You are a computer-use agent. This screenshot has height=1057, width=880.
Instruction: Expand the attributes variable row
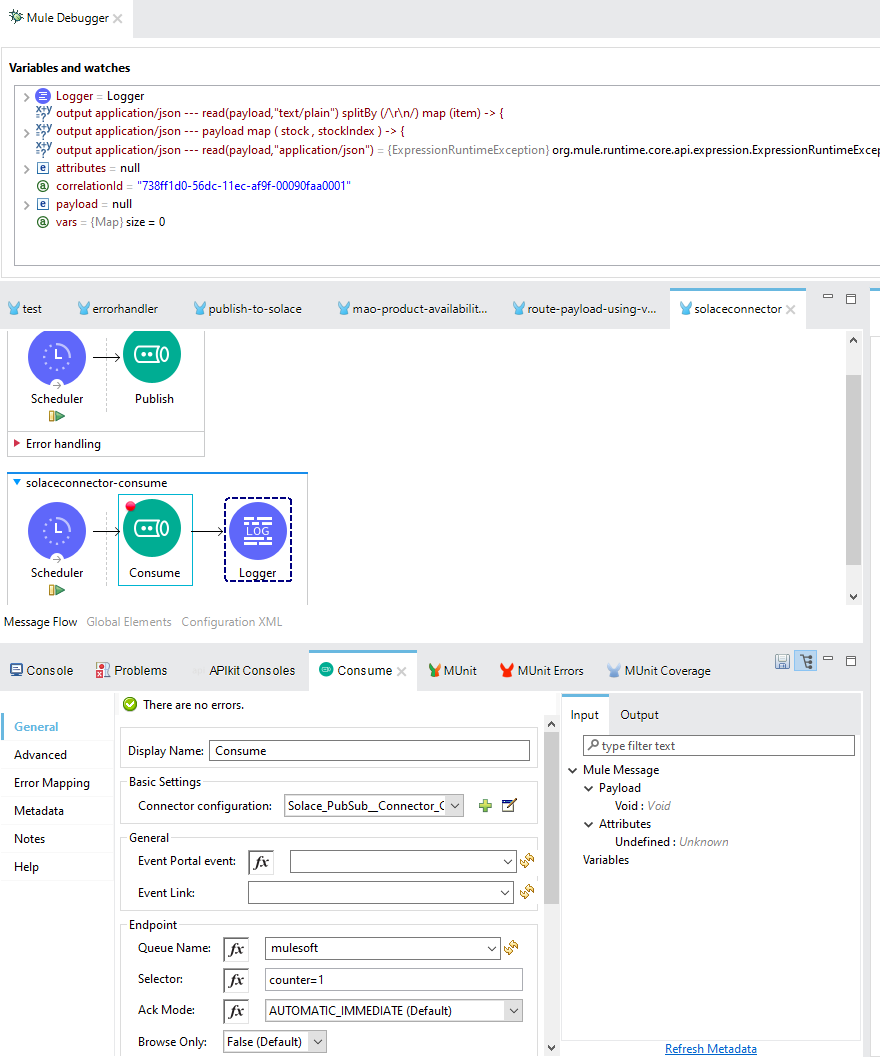coord(26,169)
